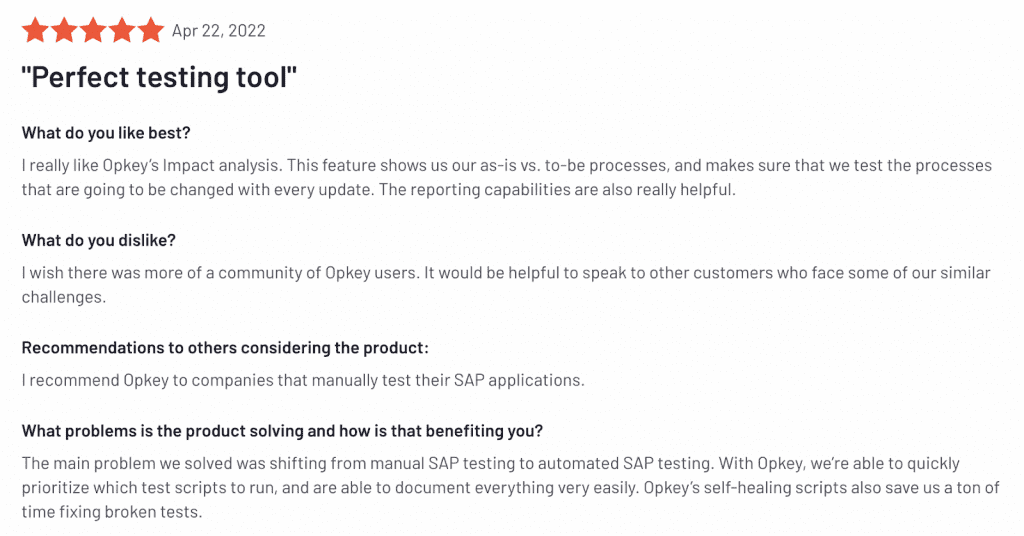Click the "What do you dislike?" heading
Viewport: 1024px width, 536px height.
pos(98,240)
